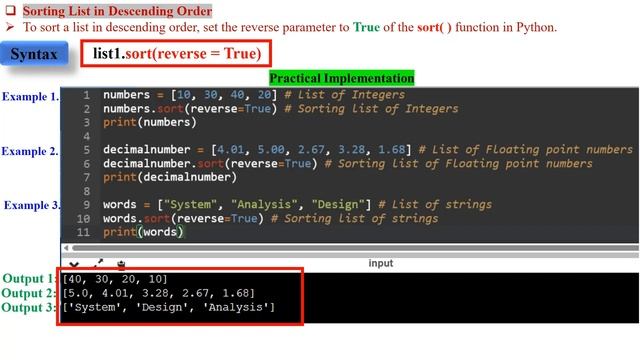Click "list1.sort(reverse = True)" syntax box
The image size is (640, 360).
click(x=176, y=53)
